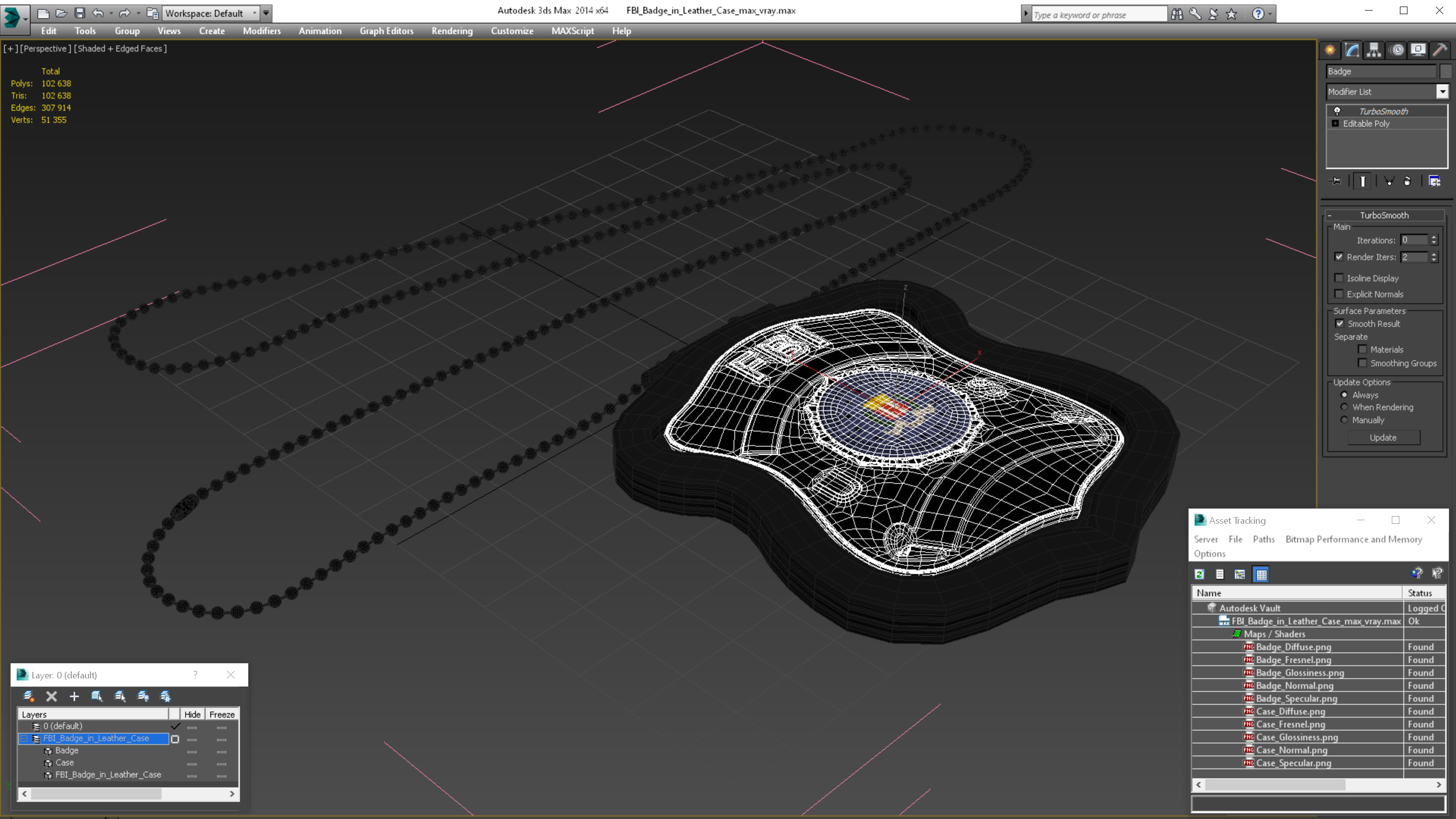Open the Rendering menu

tap(451, 31)
